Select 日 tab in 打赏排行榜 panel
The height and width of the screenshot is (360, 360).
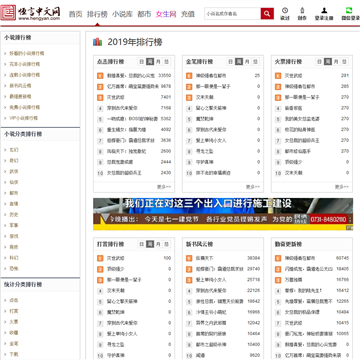[x=142, y=244]
